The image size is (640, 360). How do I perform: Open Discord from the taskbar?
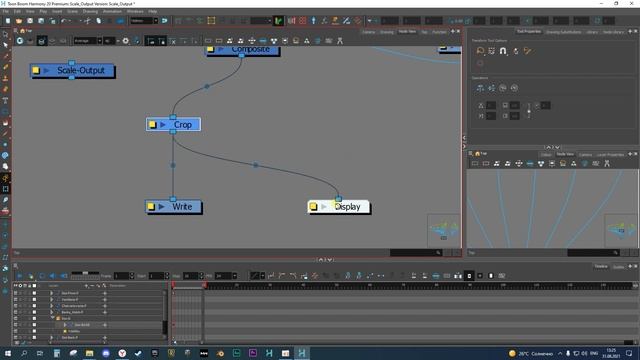click(106, 353)
